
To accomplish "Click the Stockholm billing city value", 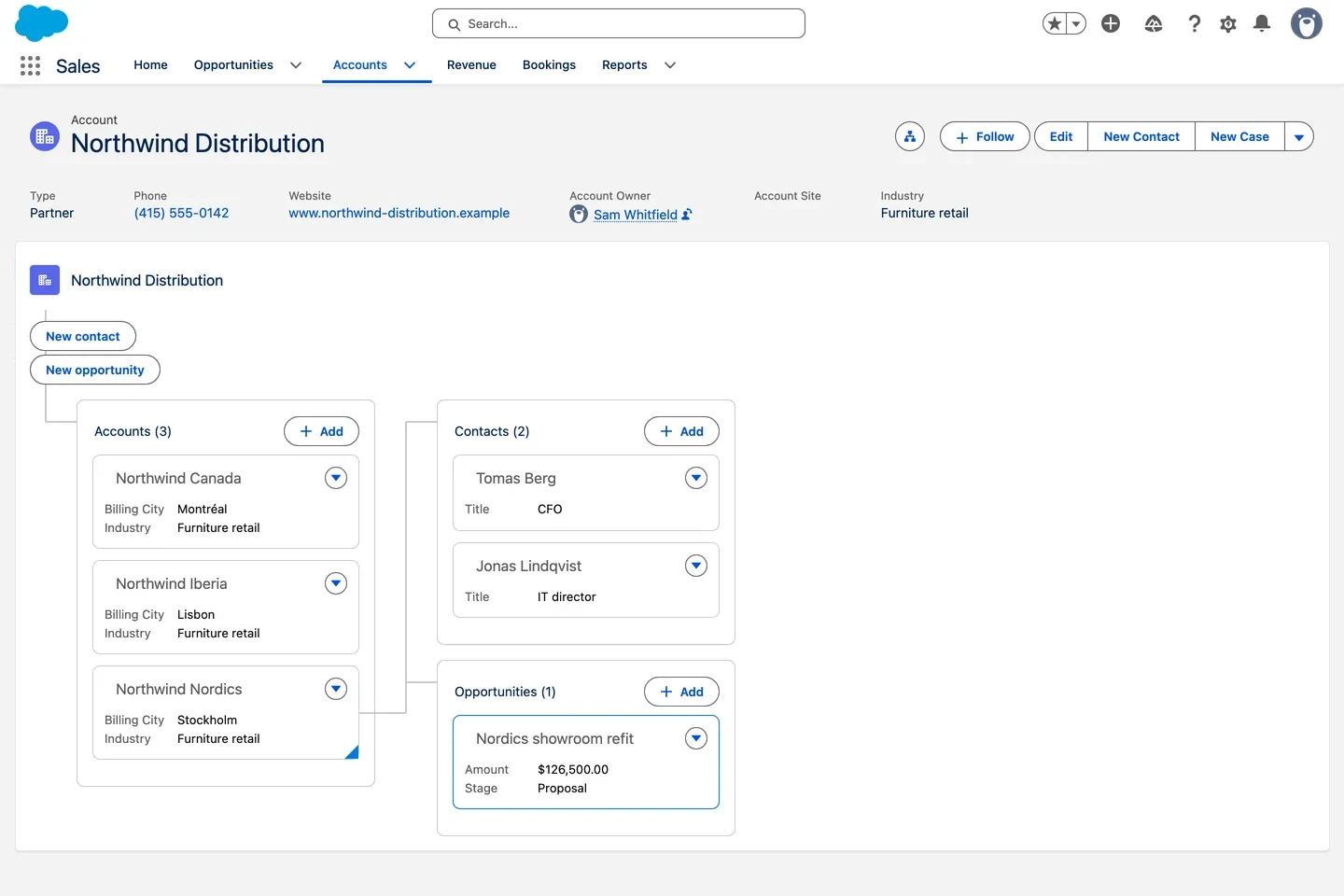I will coord(207,720).
